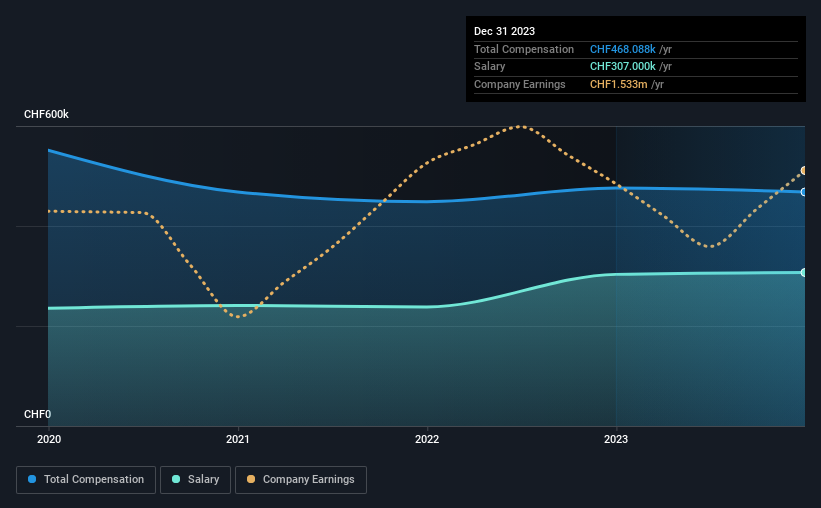
Task: Click the CHF600k y-axis label
Action: pyautogui.click(x=46, y=114)
